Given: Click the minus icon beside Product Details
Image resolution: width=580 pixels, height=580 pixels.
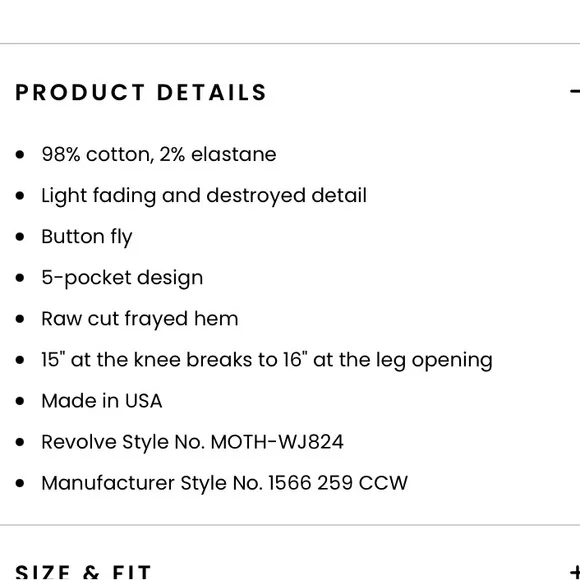Looking at the screenshot, I should 575,91.
